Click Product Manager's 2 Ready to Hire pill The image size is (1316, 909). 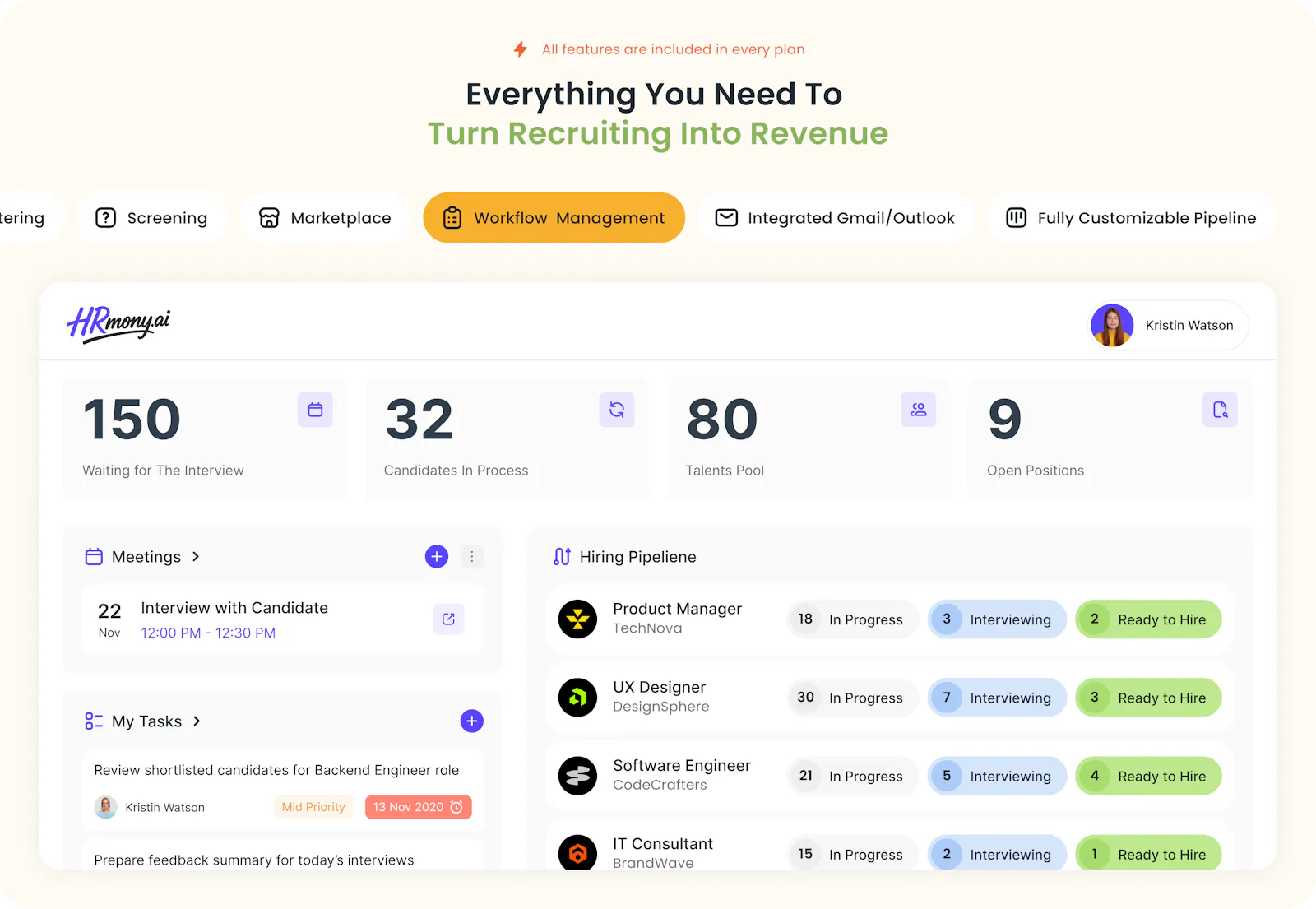(x=1148, y=619)
